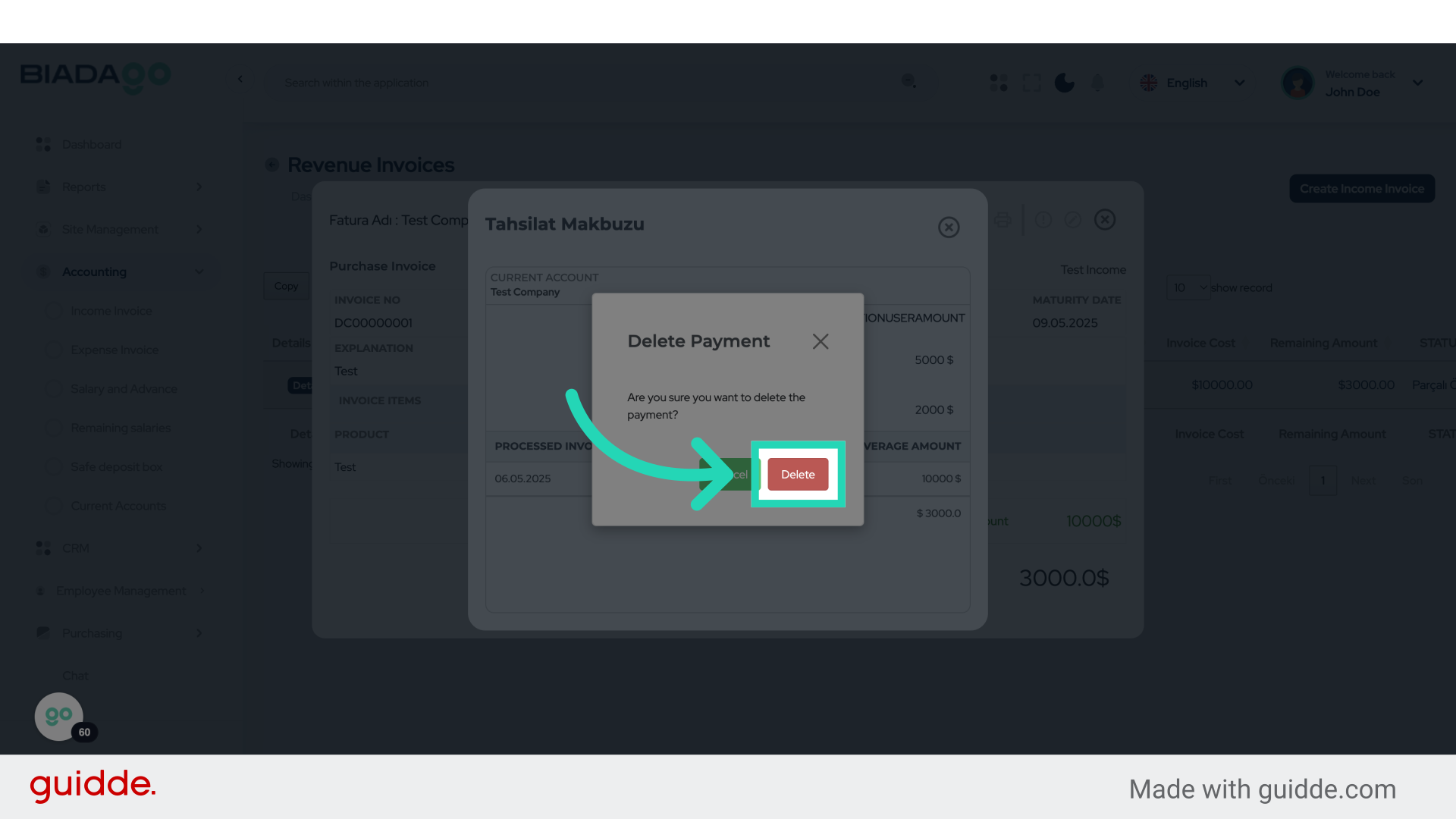Toggle dark mode moon icon
The image size is (1456, 819).
[1064, 83]
